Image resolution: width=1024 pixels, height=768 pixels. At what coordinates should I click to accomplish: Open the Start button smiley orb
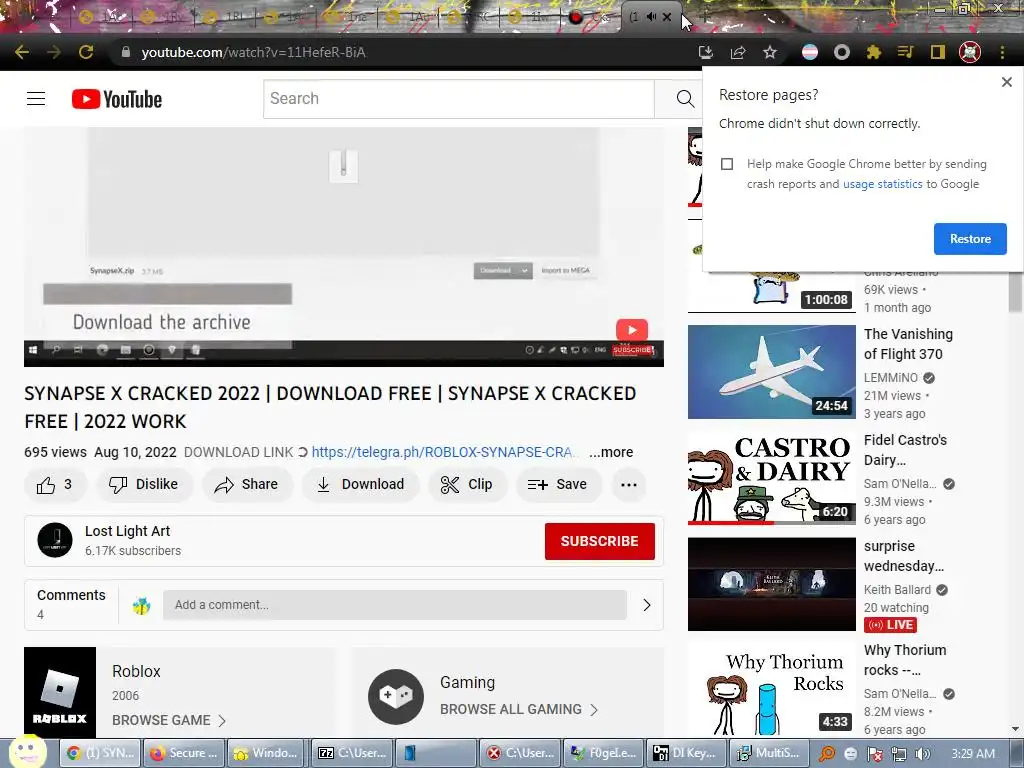tap(28, 752)
